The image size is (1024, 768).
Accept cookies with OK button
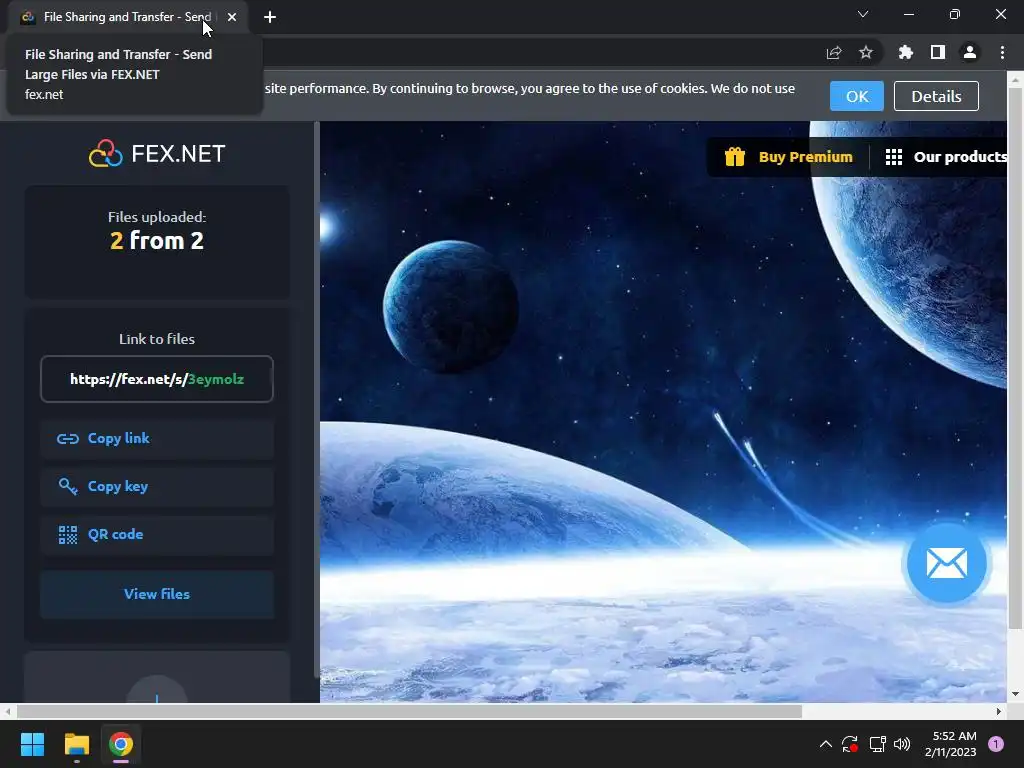tap(856, 96)
